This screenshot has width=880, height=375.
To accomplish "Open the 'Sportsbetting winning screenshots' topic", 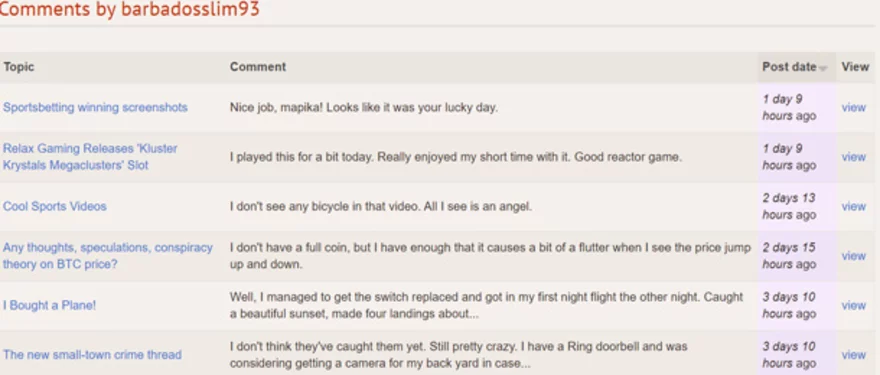I will coord(95,107).
